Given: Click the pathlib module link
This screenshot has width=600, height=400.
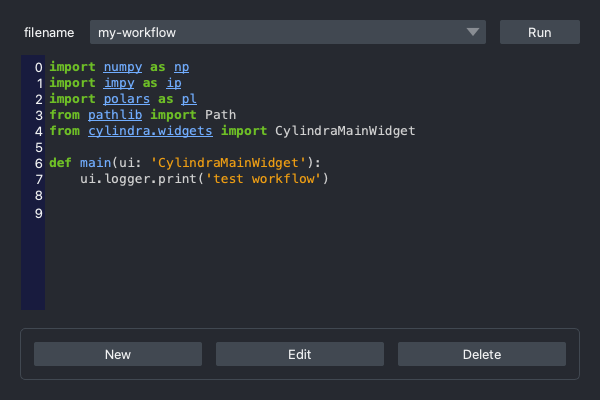Looking at the screenshot, I should click(x=115, y=115).
